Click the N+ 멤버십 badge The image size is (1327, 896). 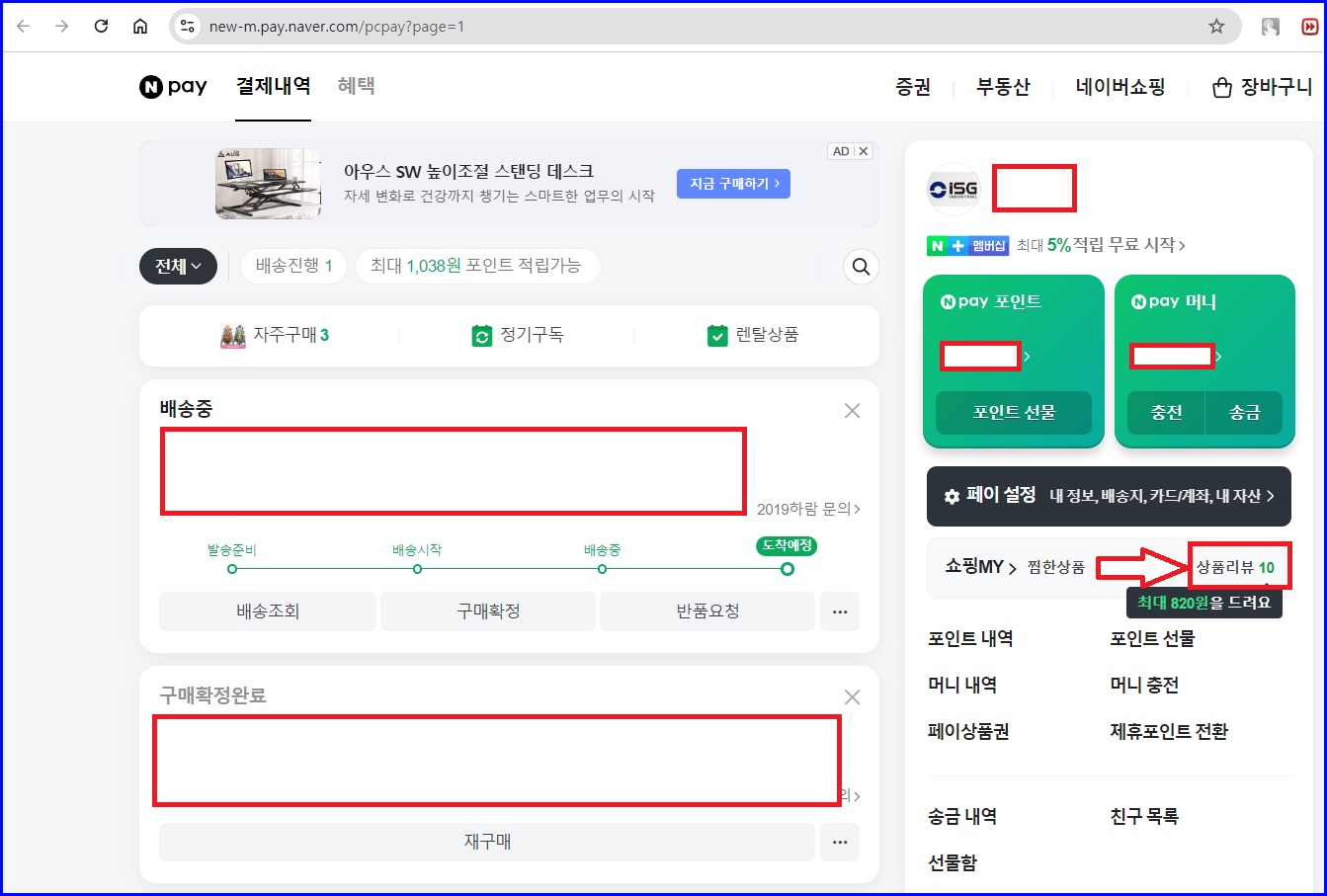968,246
